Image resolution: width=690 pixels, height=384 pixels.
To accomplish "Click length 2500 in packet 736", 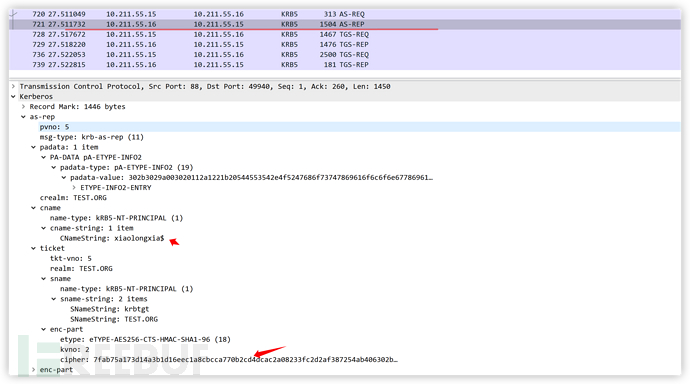I will click(x=328, y=55).
